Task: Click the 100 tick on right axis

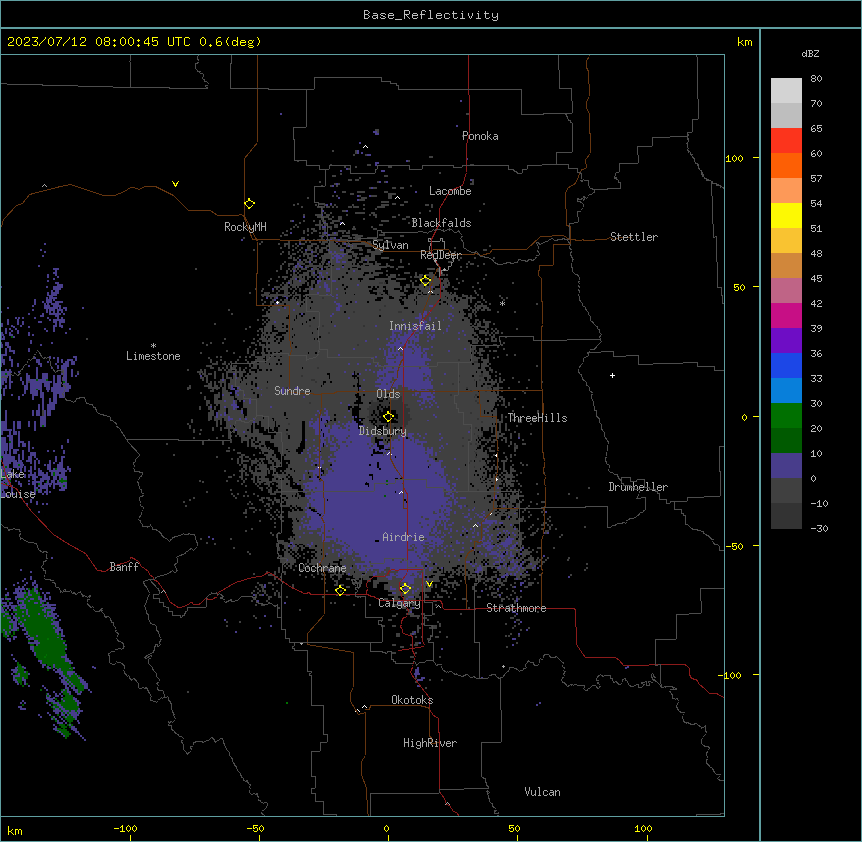Action: pyautogui.click(x=734, y=158)
